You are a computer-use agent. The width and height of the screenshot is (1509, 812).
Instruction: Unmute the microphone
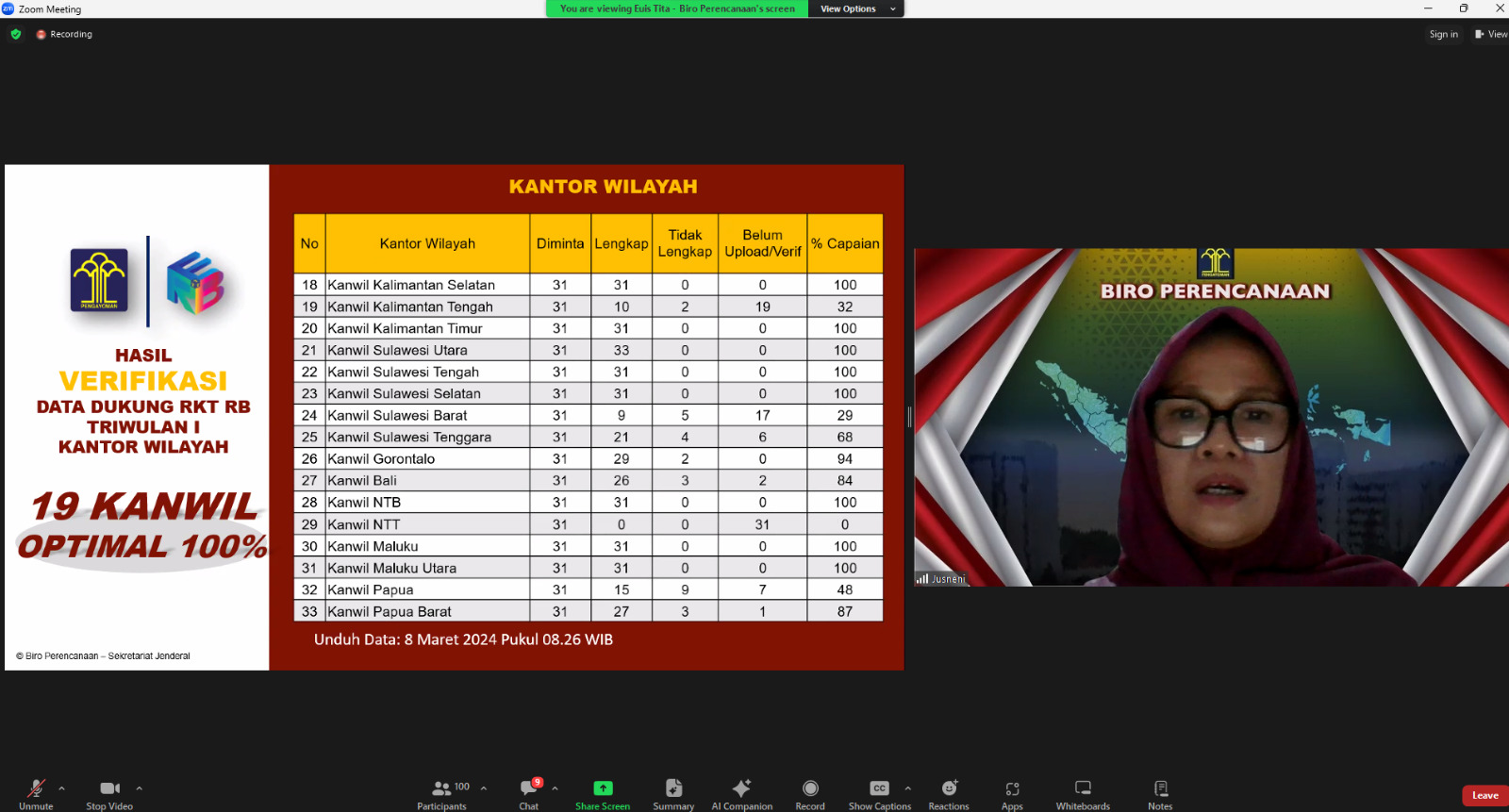click(36, 792)
